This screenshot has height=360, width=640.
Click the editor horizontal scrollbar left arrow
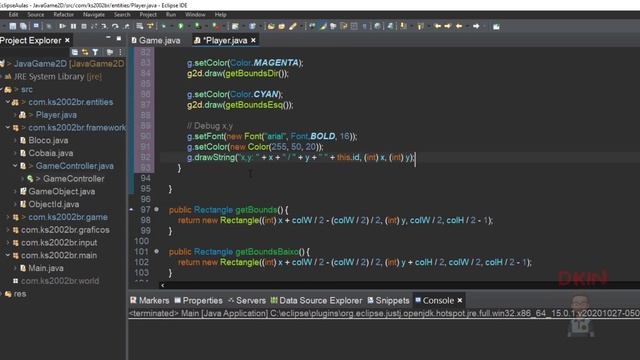click(x=162, y=285)
